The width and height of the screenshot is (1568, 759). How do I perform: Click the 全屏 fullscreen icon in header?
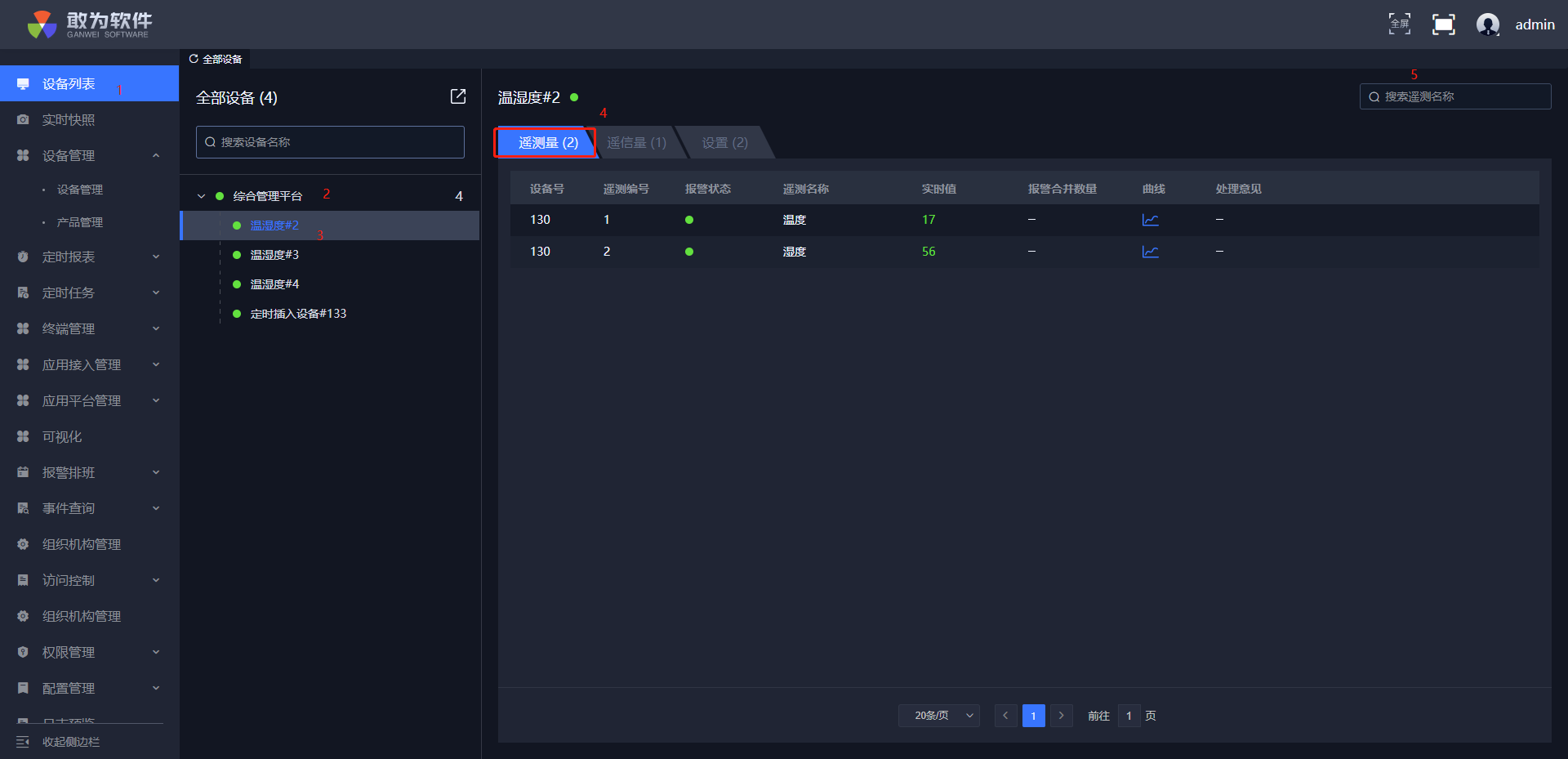pos(1399,25)
